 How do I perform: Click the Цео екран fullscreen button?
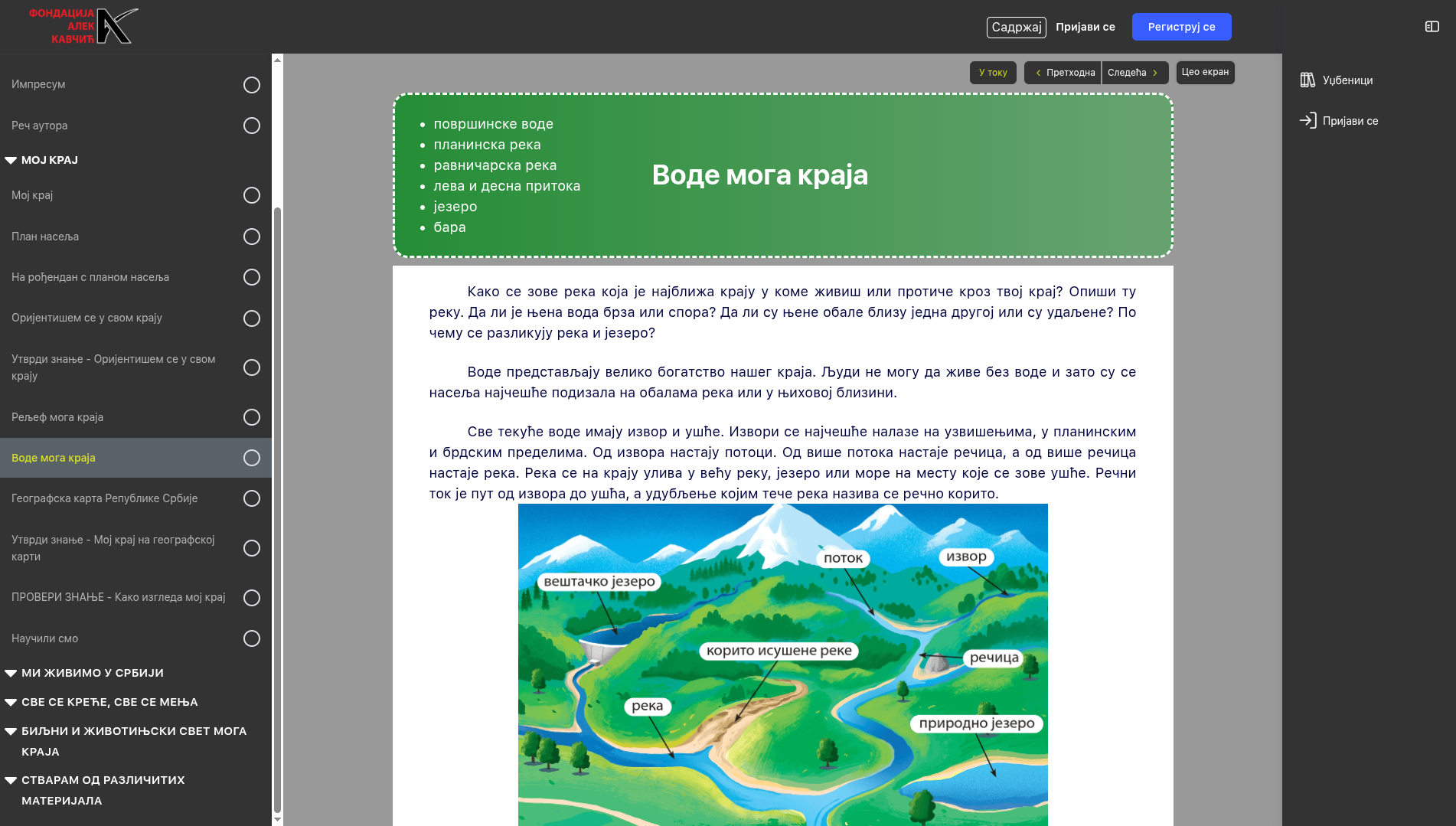(x=1205, y=72)
